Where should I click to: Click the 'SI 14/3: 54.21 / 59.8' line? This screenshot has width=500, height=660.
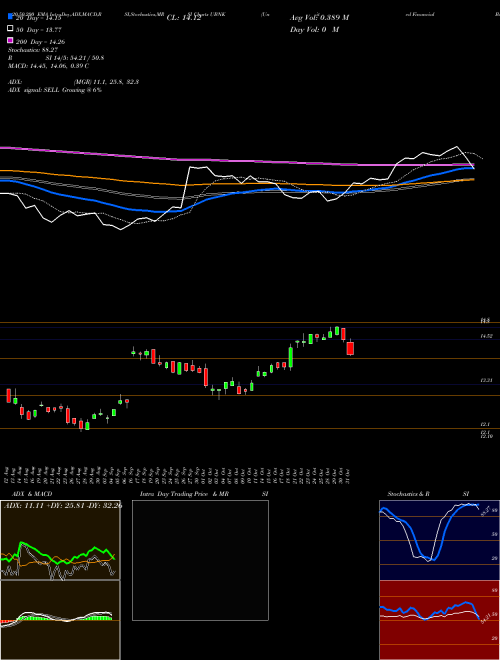tap(75, 58)
